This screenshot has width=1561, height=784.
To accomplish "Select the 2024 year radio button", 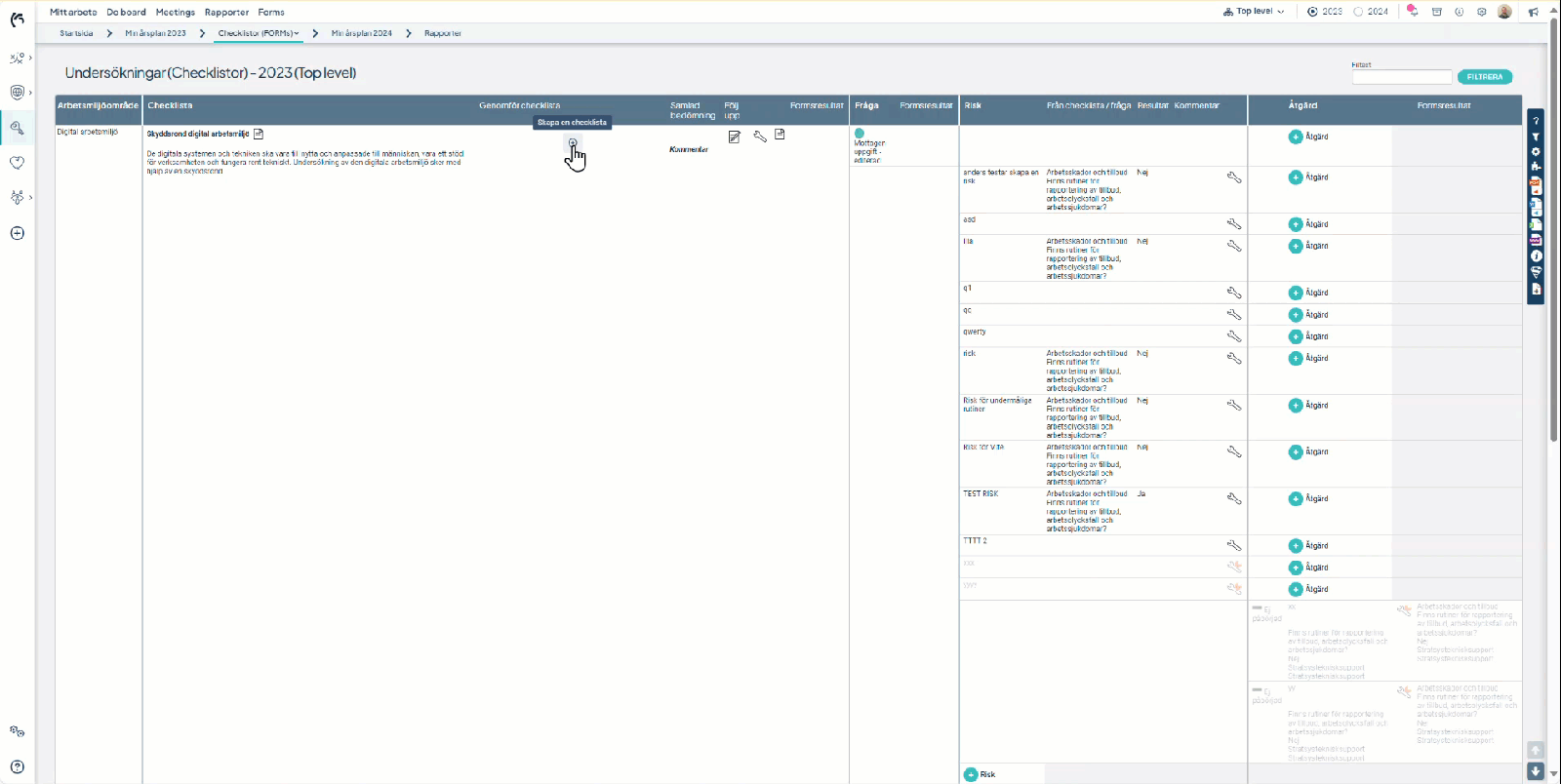I will tap(1358, 12).
